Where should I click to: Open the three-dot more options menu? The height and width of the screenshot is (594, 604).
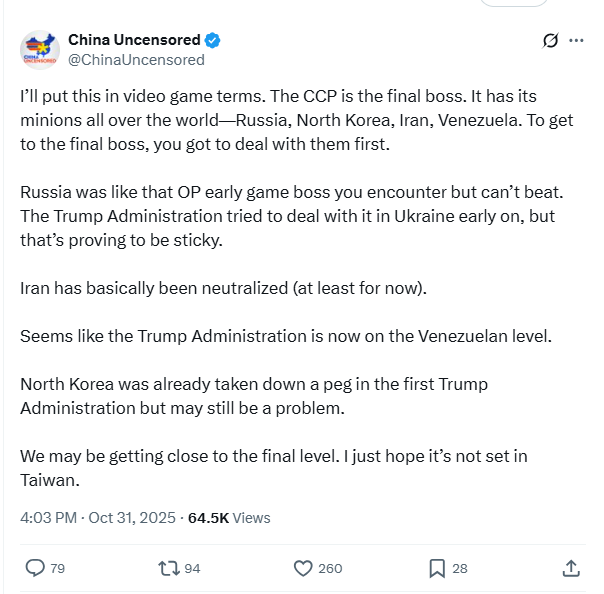click(576, 41)
